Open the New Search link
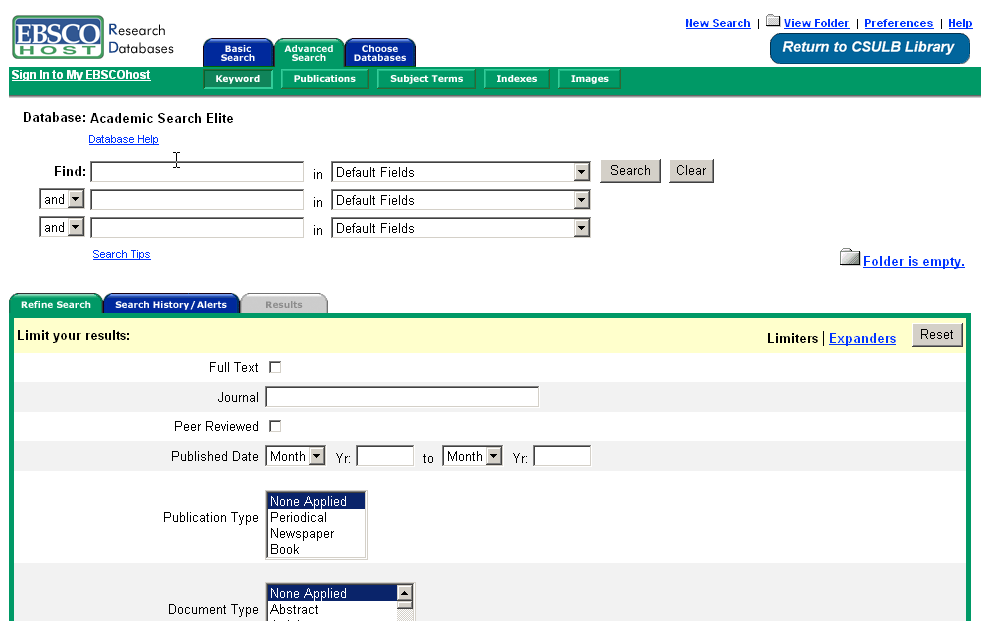This screenshot has height=621, width=998. (x=718, y=24)
